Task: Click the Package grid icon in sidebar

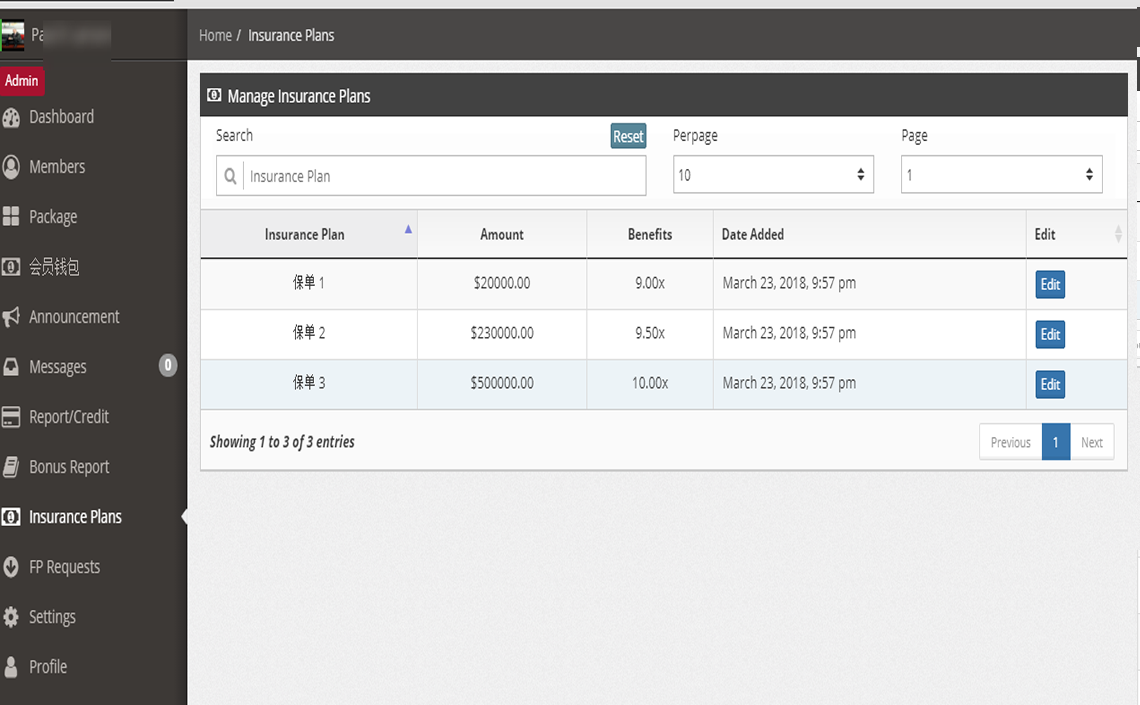Action: coord(11,217)
